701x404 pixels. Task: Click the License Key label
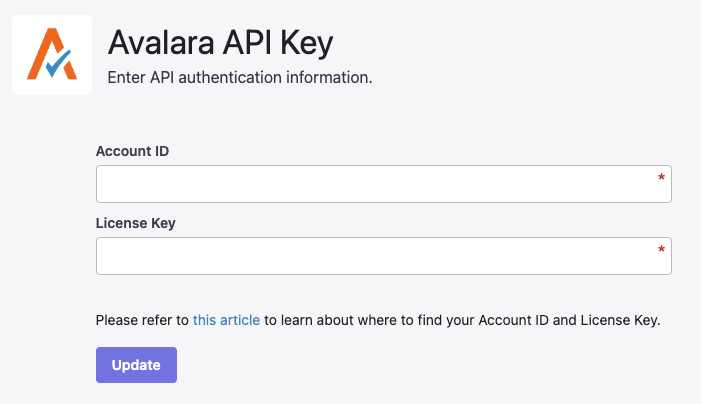point(136,223)
